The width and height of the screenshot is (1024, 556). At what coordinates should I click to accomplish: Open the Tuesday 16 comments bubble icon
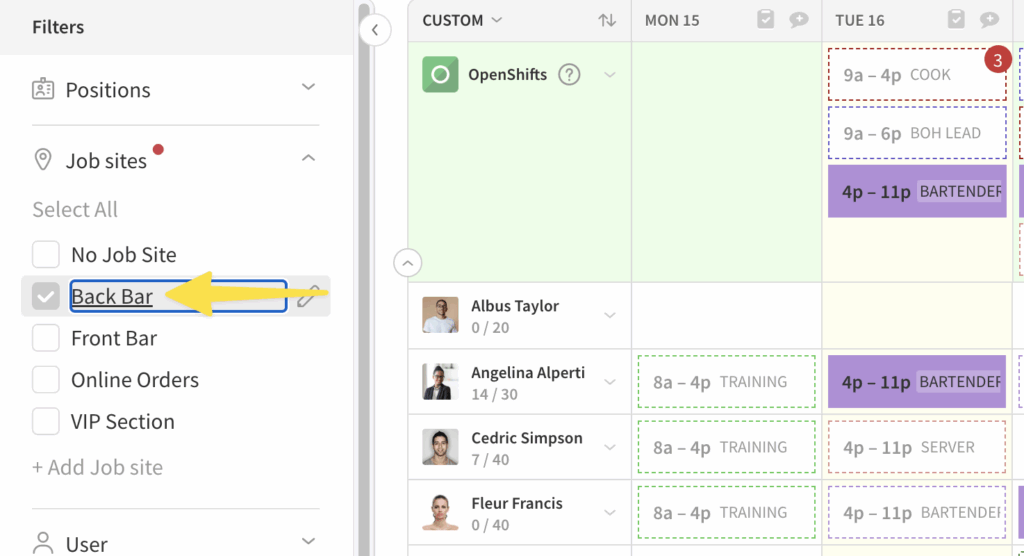tap(989, 20)
